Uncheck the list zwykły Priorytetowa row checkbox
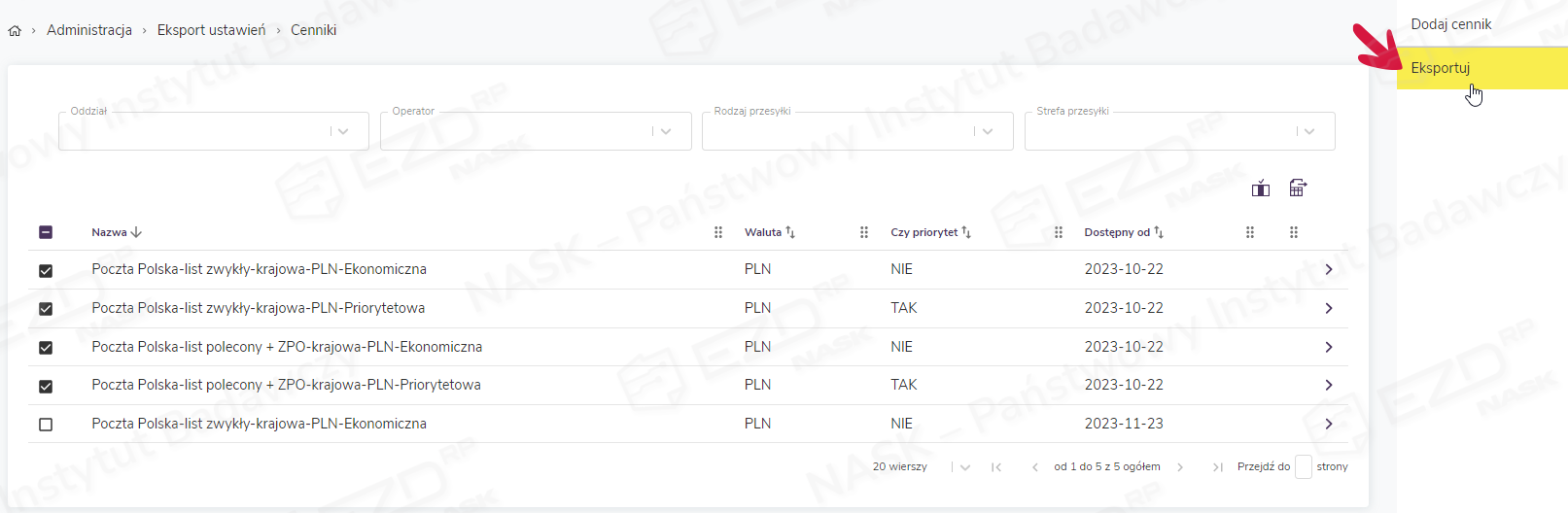The width and height of the screenshot is (1568, 513). click(46, 309)
